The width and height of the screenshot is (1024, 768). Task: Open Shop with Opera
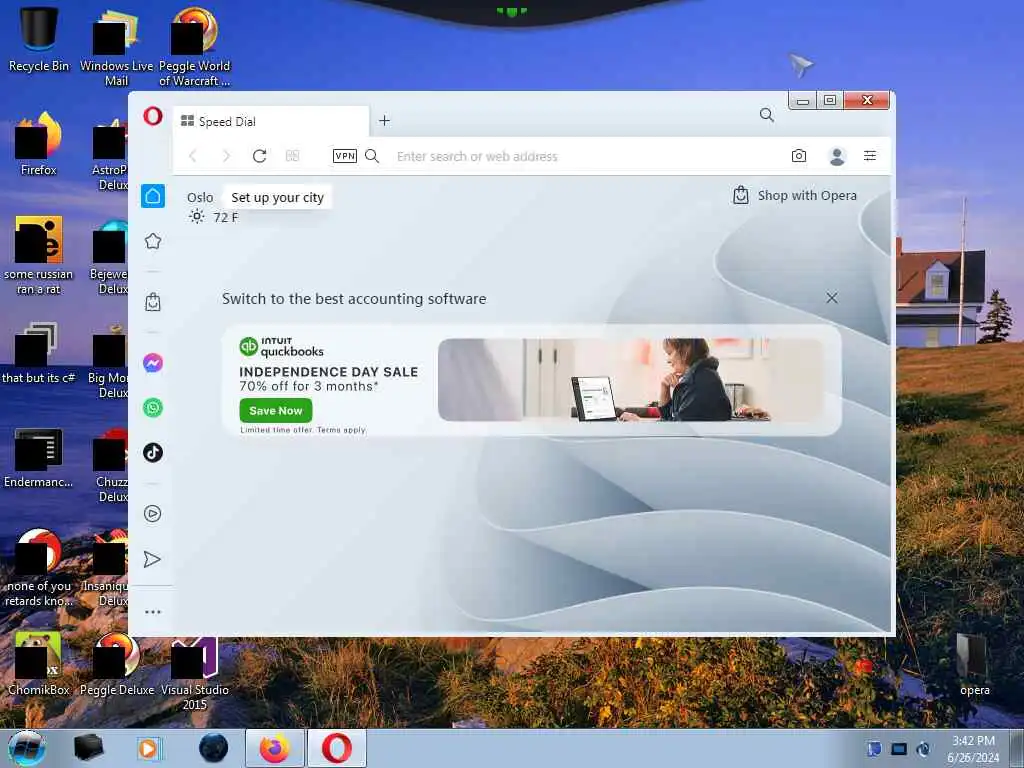click(x=795, y=195)
